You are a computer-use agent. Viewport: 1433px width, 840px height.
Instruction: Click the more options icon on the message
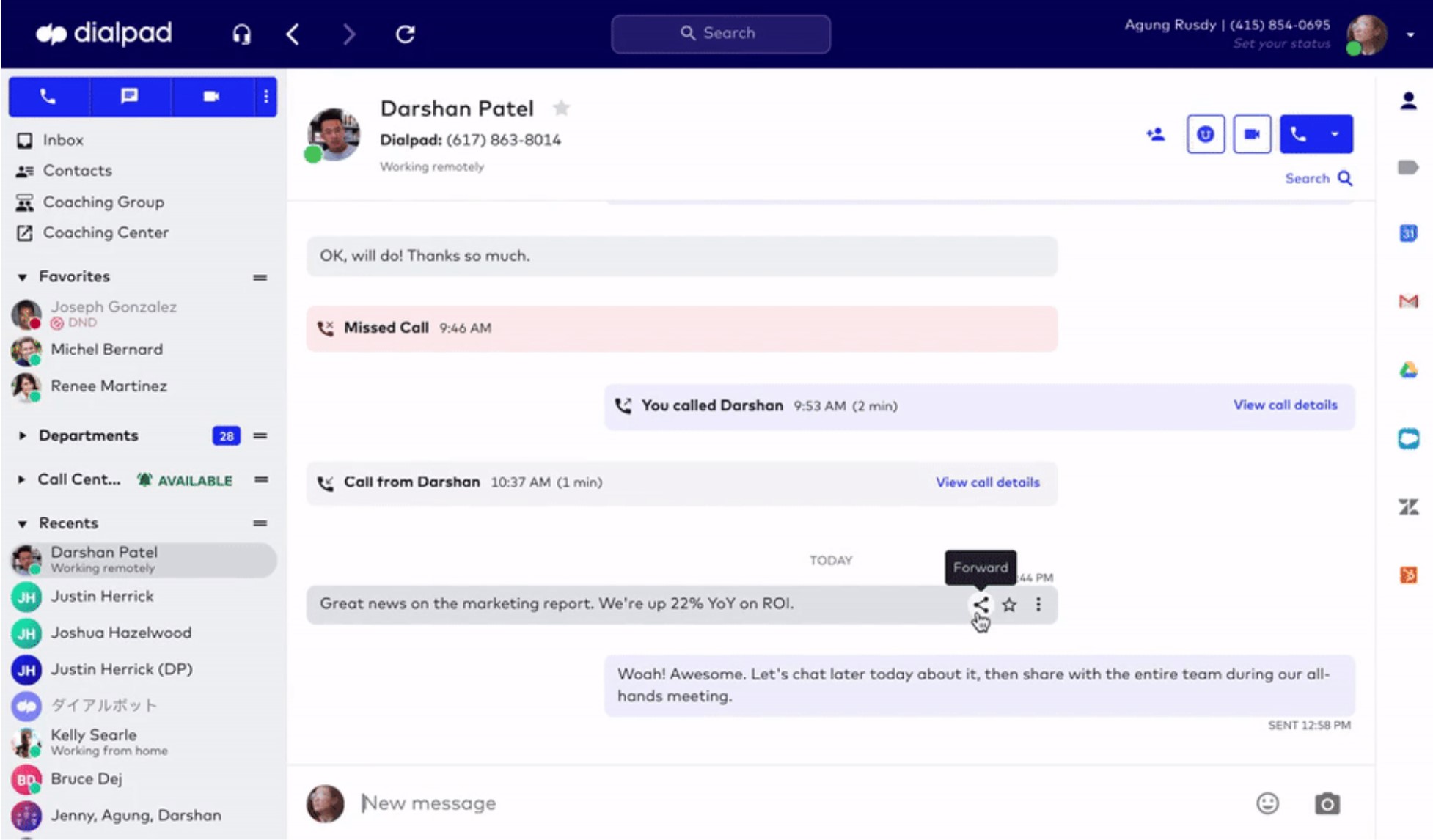[1037, 604]
